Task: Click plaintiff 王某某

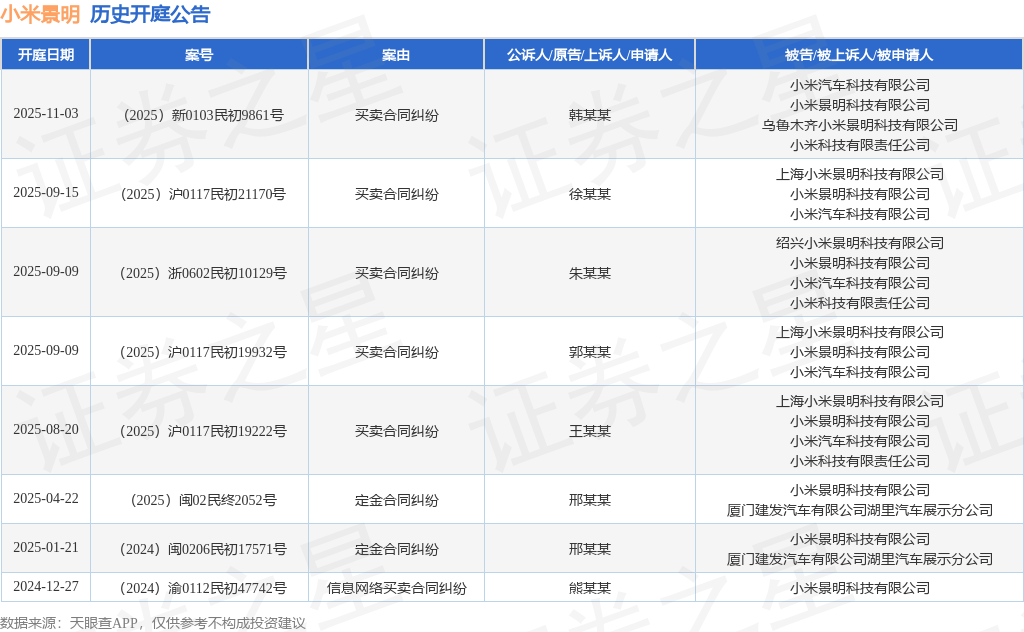Action: click(590, 432)
